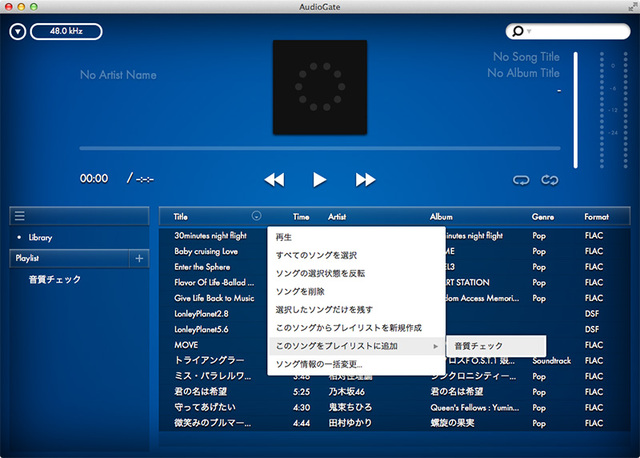
Task: Expand このソングをプレイリストに追加 submenu
Action: pyautogui.click(x=356, y=346)
